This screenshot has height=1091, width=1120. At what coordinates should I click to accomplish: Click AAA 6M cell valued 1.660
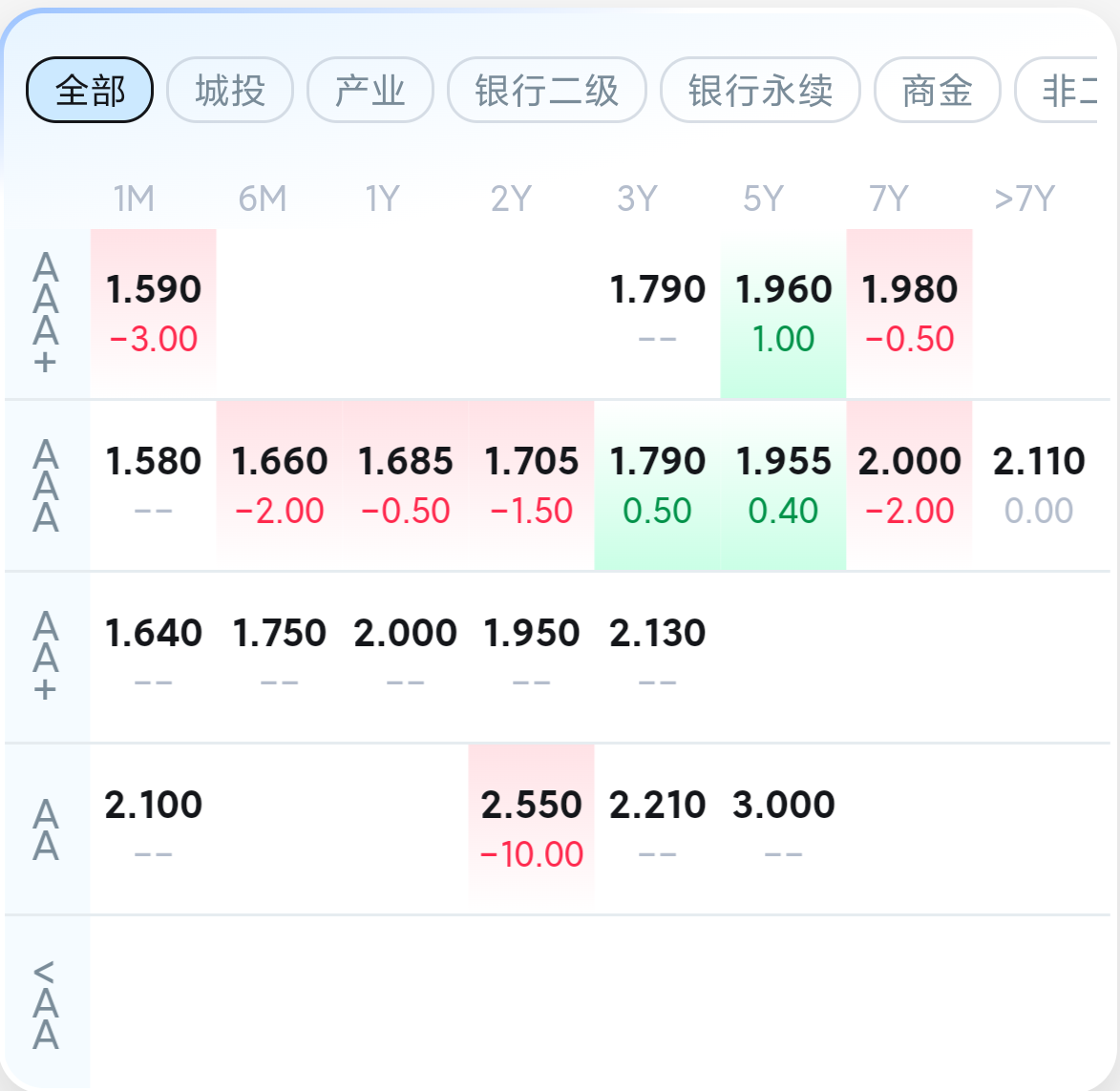(x=280, y=485)
